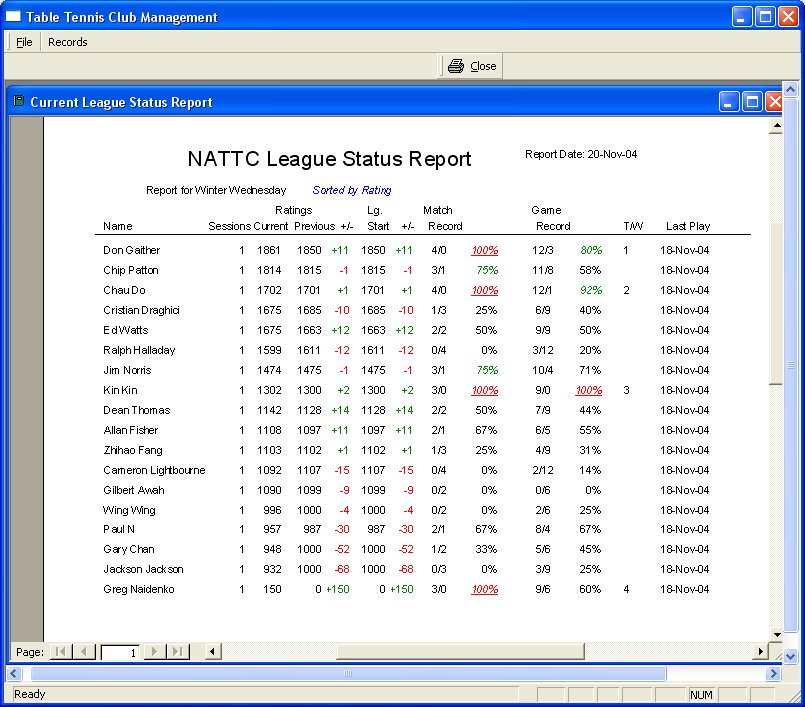Click outer window scroll up arrow
The image size is (805, 707).
790,89
